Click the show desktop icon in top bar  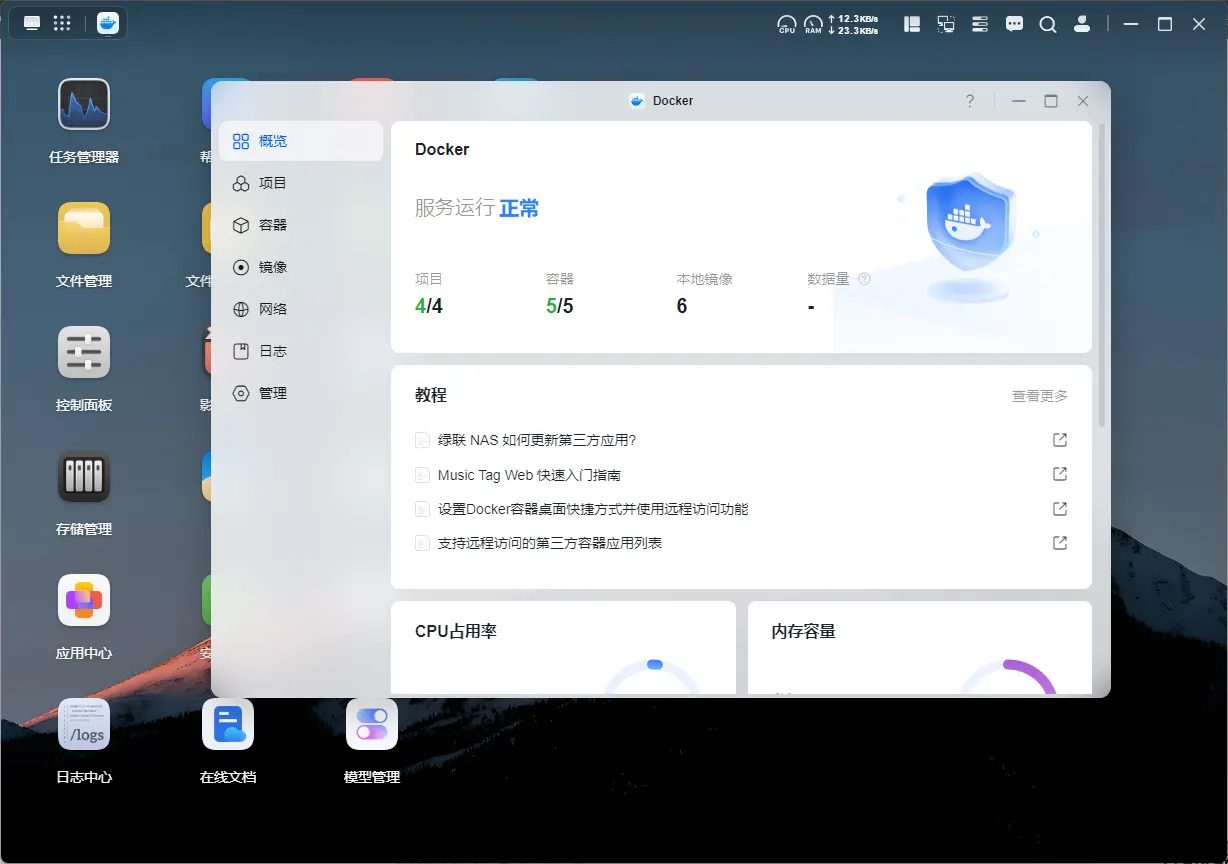[x=32, y=24]
